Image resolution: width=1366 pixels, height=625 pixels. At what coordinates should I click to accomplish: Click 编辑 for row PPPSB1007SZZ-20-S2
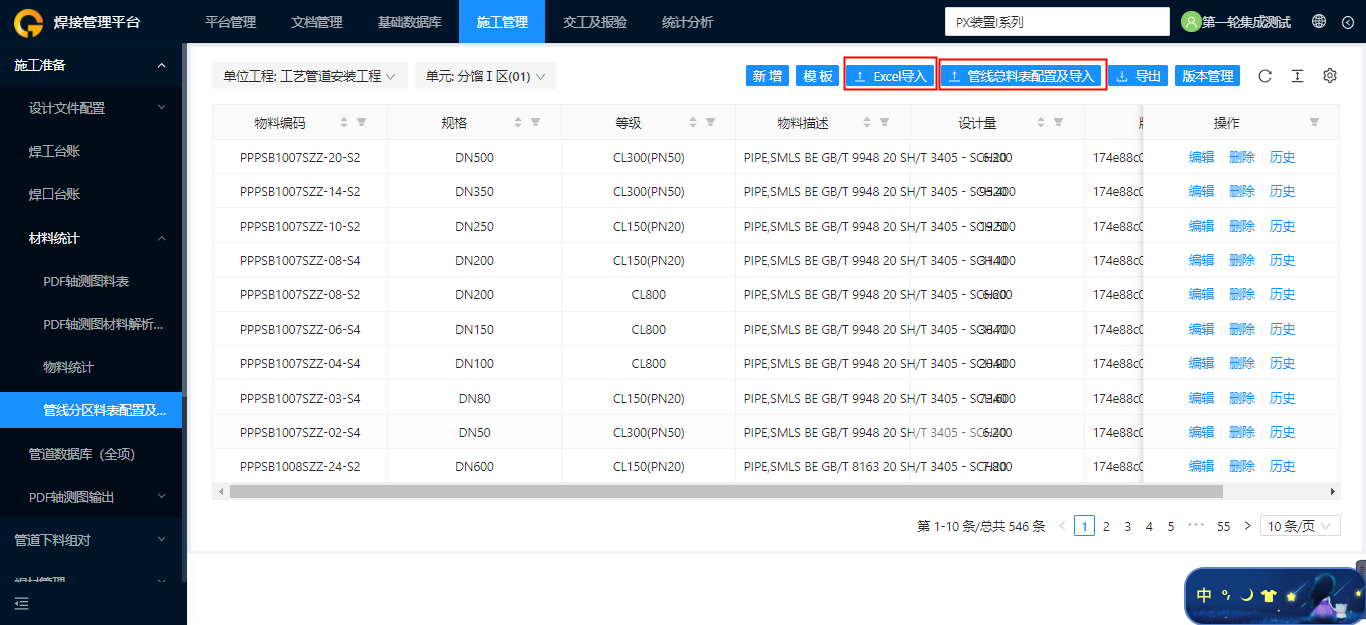pyautogui.click(x=1201, y=157)
